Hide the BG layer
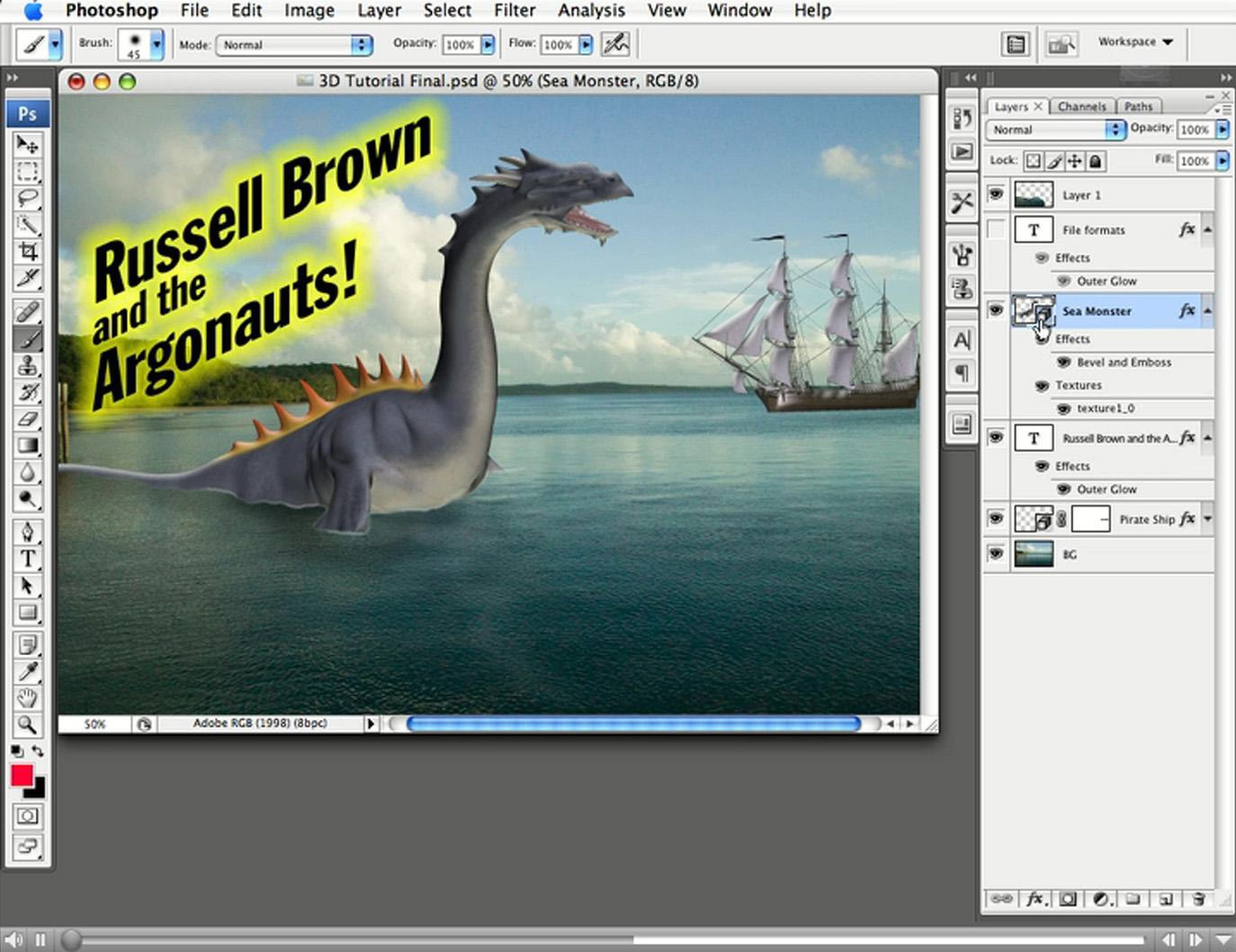 [996, 554]
